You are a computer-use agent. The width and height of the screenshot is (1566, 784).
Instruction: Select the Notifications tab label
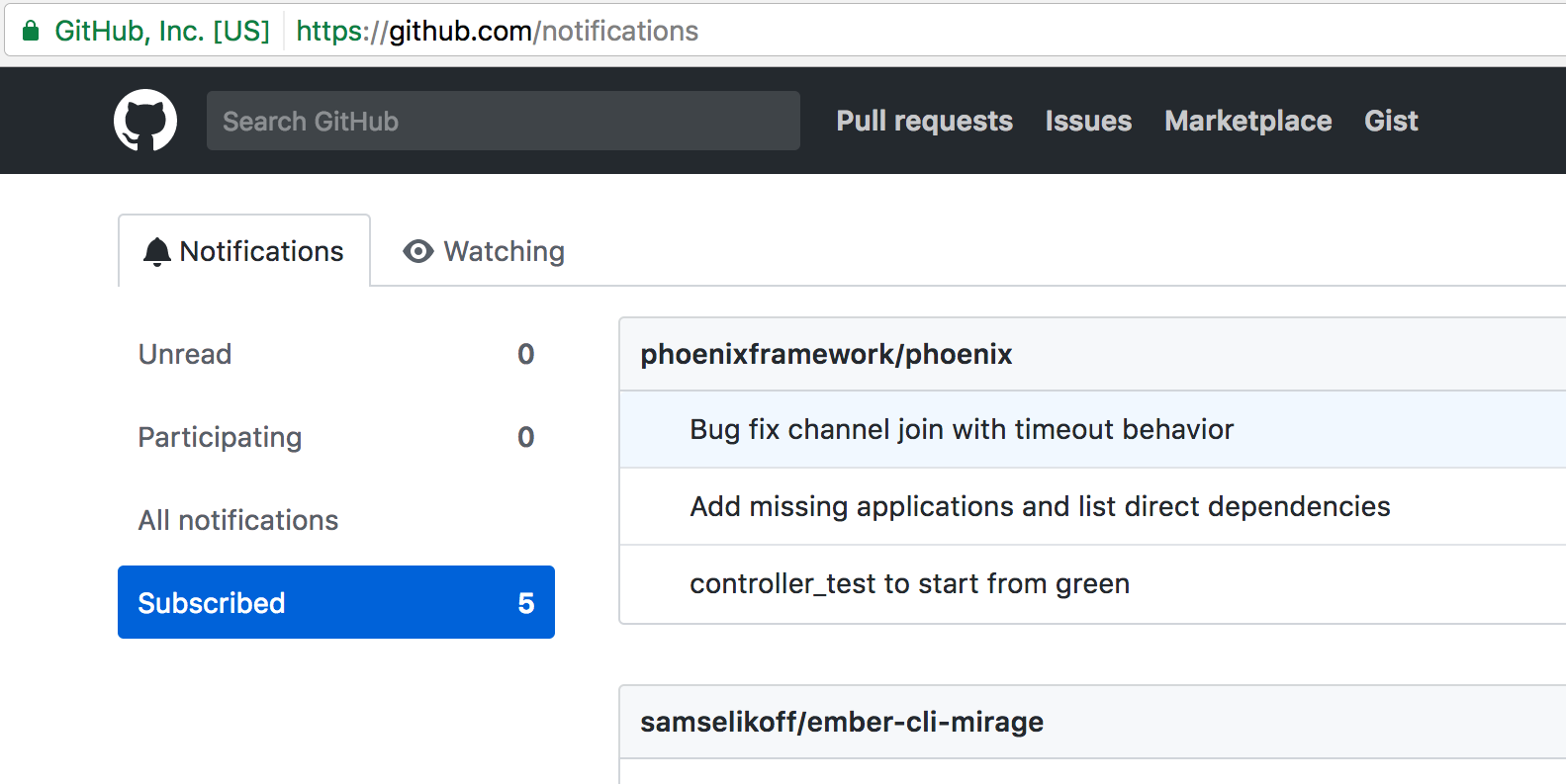(x=261, y=251)
